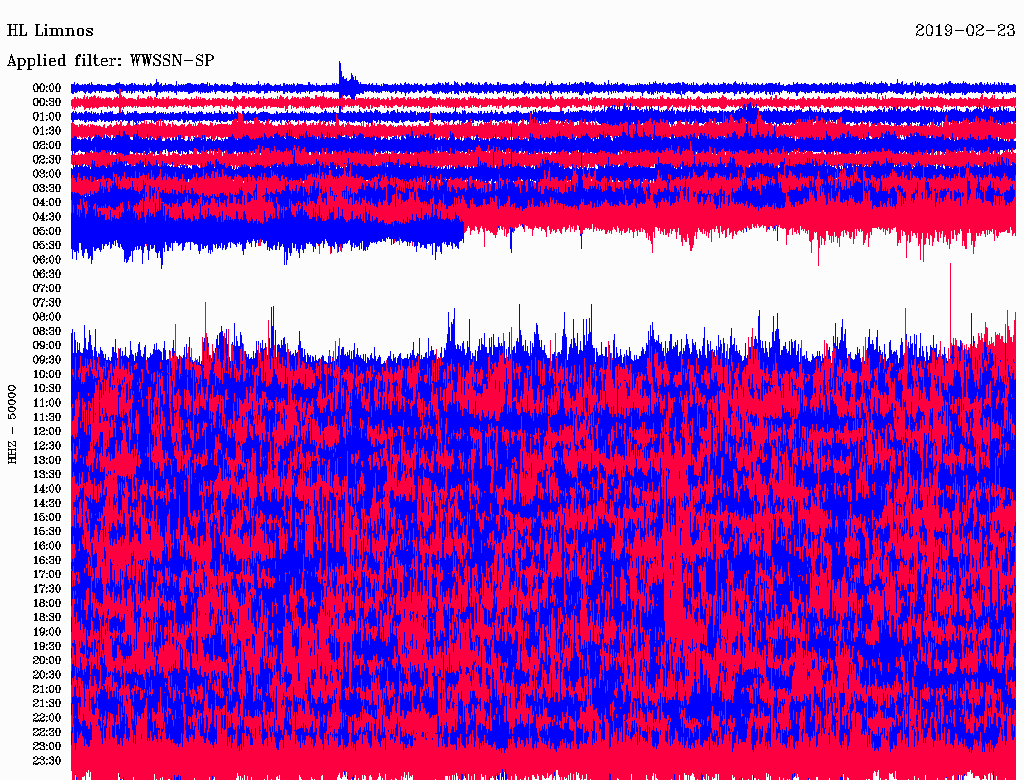Select the 03:00 time label
1024x780 pixels.
(x=47, y=174)
